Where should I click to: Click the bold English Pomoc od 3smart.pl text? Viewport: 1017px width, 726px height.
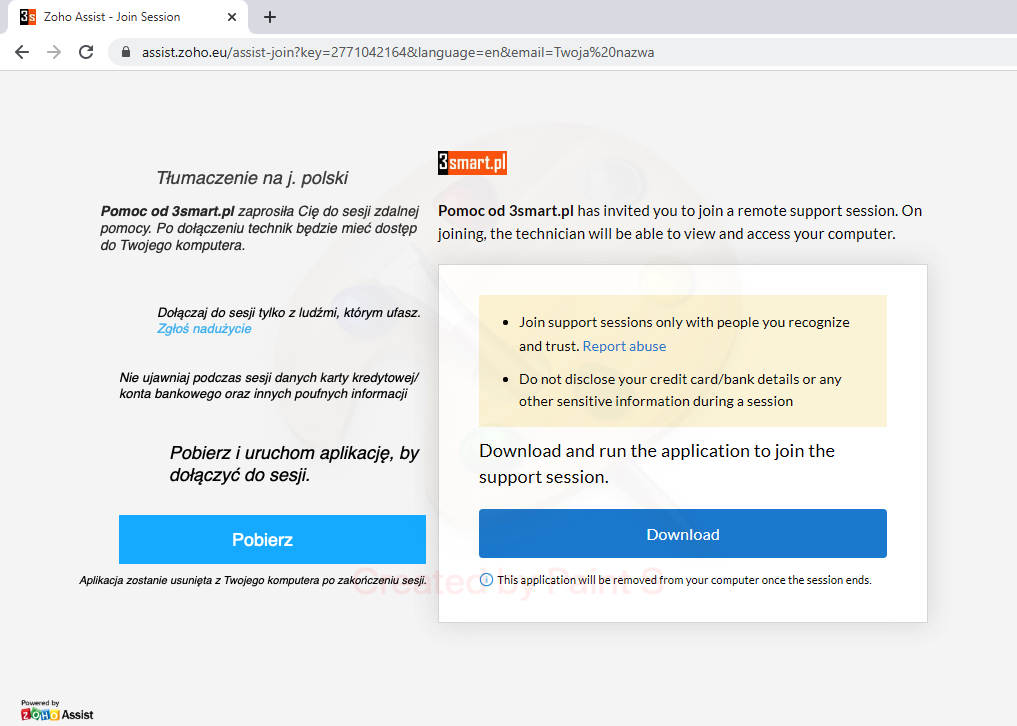pos(505,211)
